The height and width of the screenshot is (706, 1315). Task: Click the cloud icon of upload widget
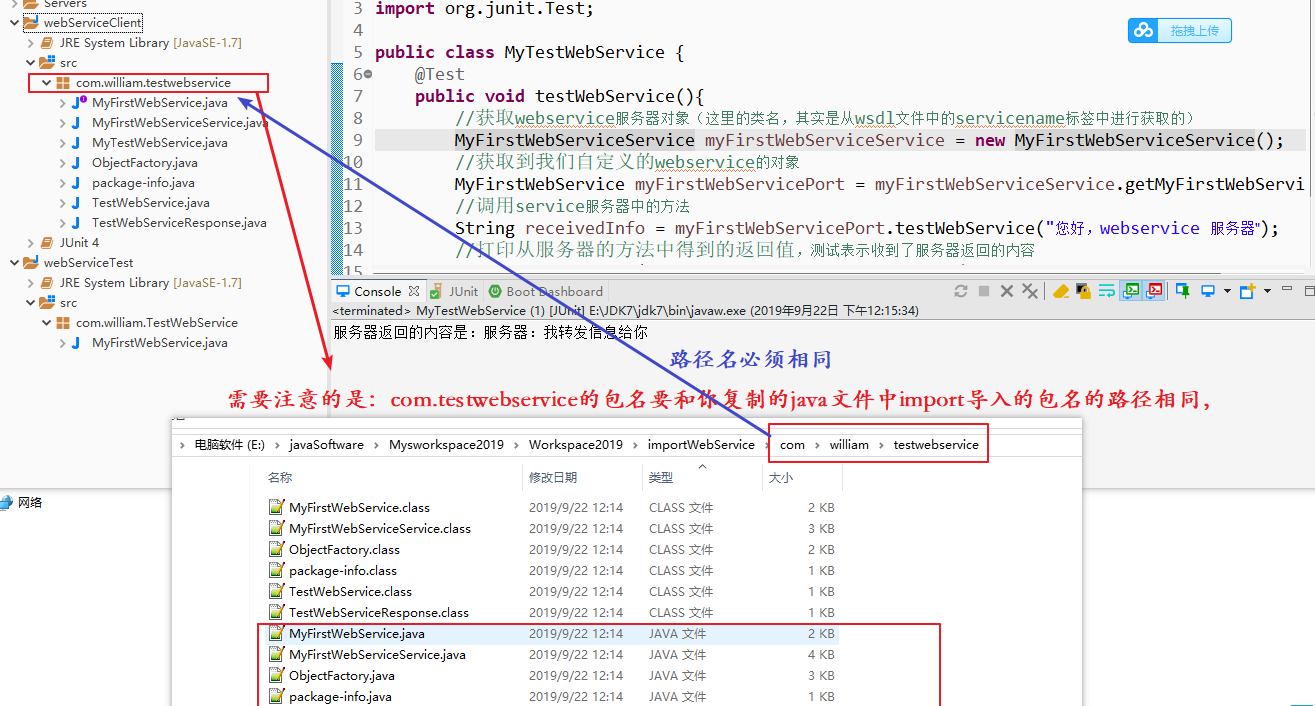1142,31
